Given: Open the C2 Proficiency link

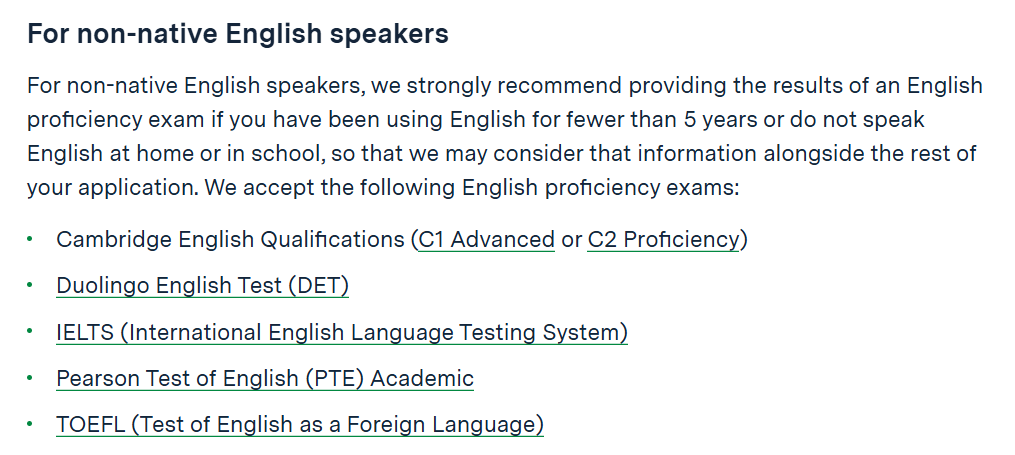Looking at the screenshot, I should click(x=663, y=239).
